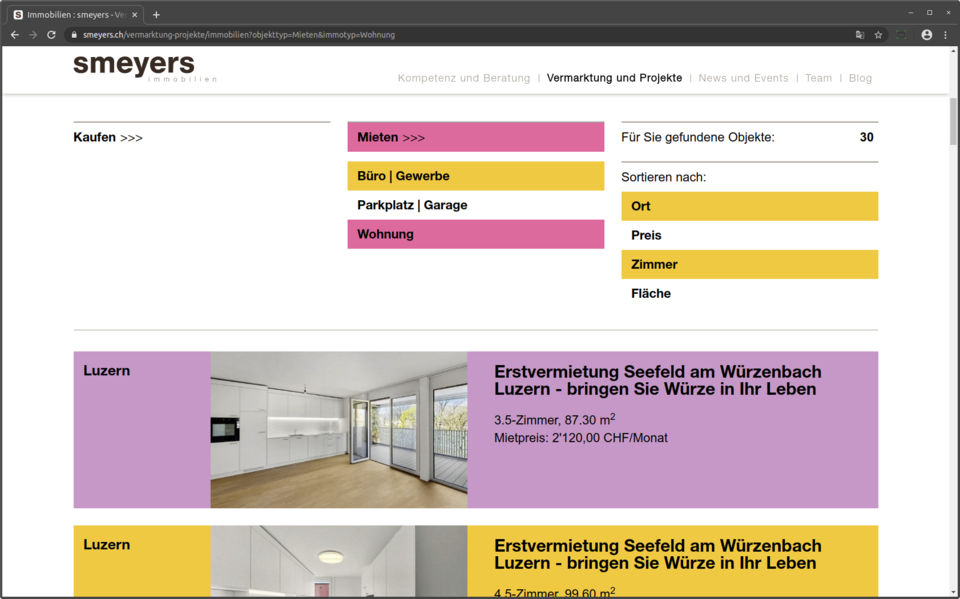Click the padlock site info icon
The width and height of the screenshot is (960, 599).
[x=74, y=35]
